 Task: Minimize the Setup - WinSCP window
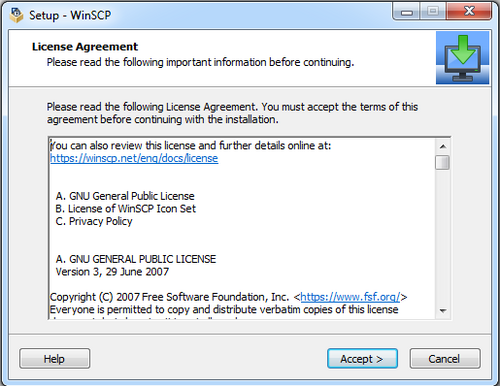coord(407,12)
